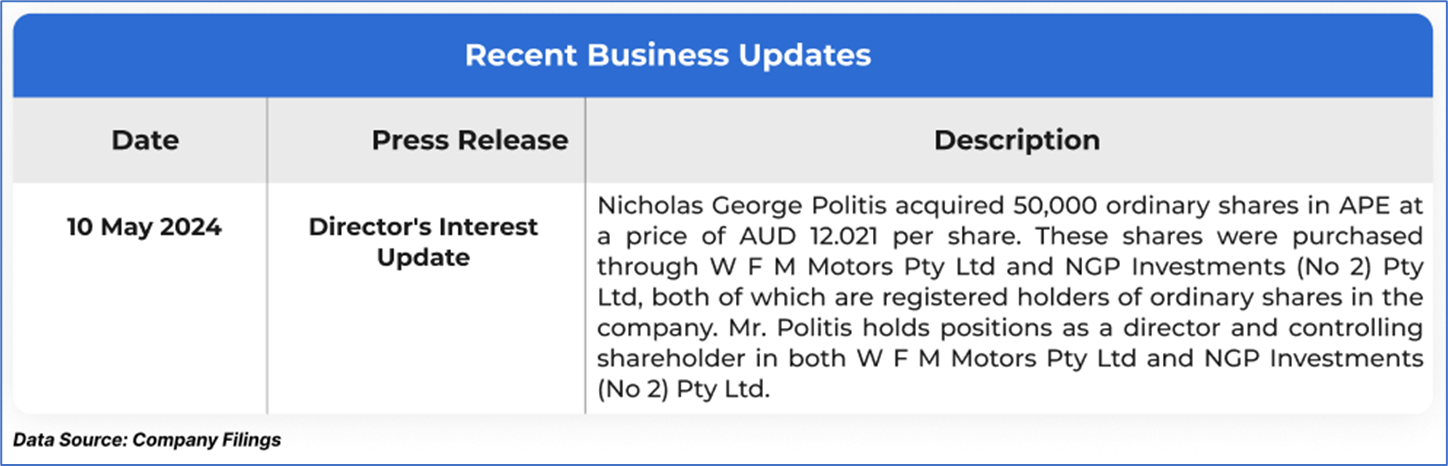Select the Date column header
This screenshot has width=1448, height=466.
point(145,140)
